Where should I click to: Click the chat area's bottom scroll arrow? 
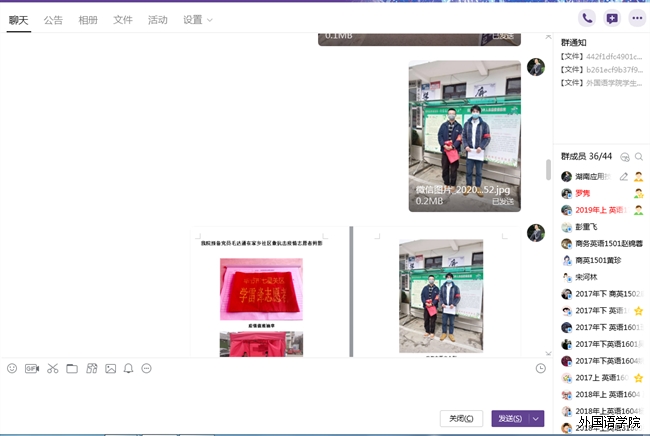(548, 354)
